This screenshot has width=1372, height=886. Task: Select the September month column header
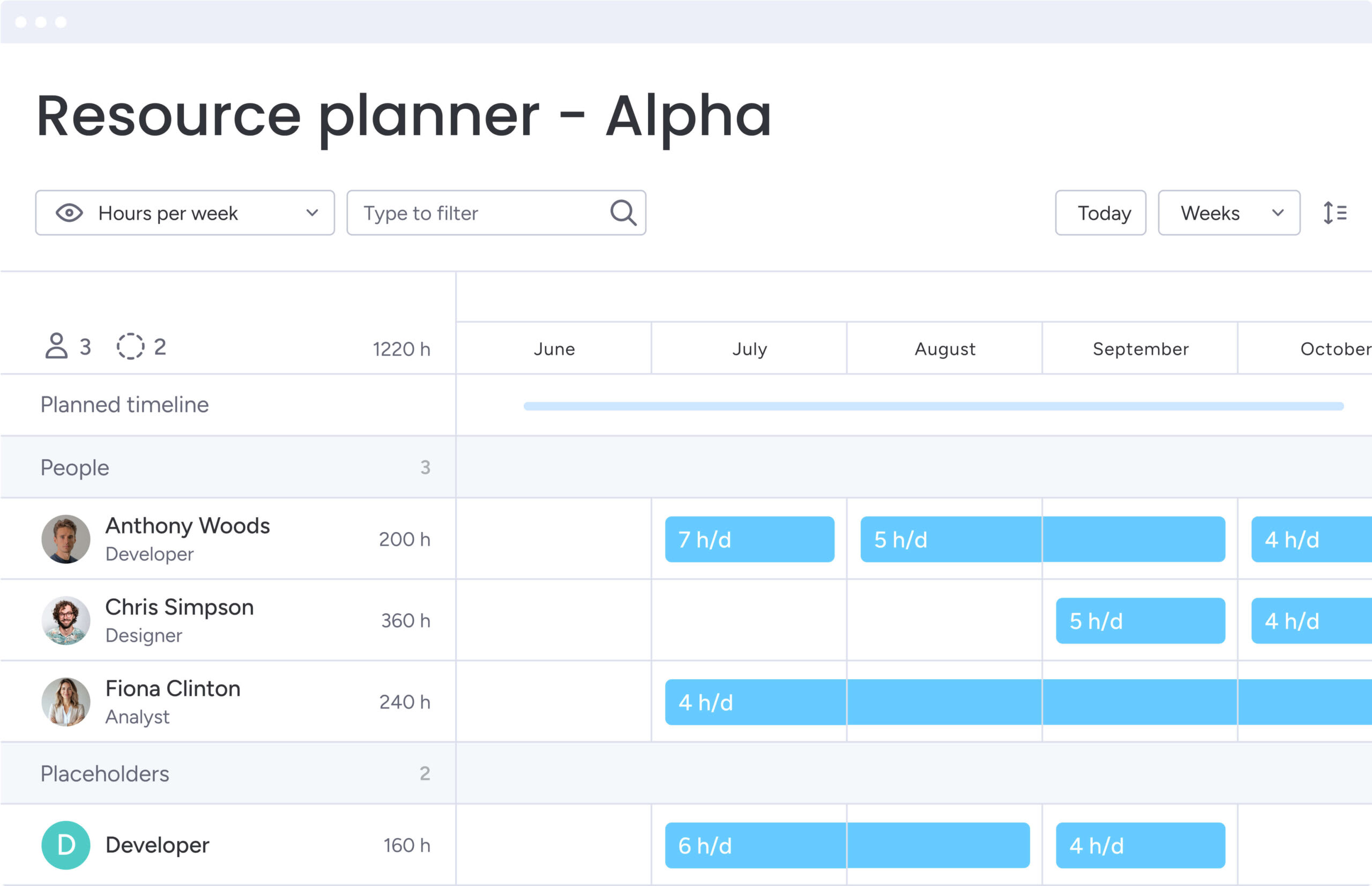coord(1140,348)
